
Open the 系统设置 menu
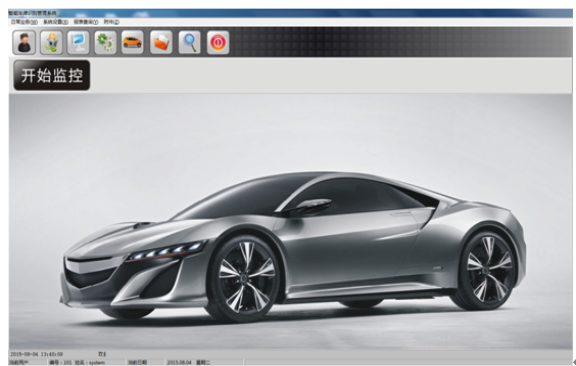56,22
